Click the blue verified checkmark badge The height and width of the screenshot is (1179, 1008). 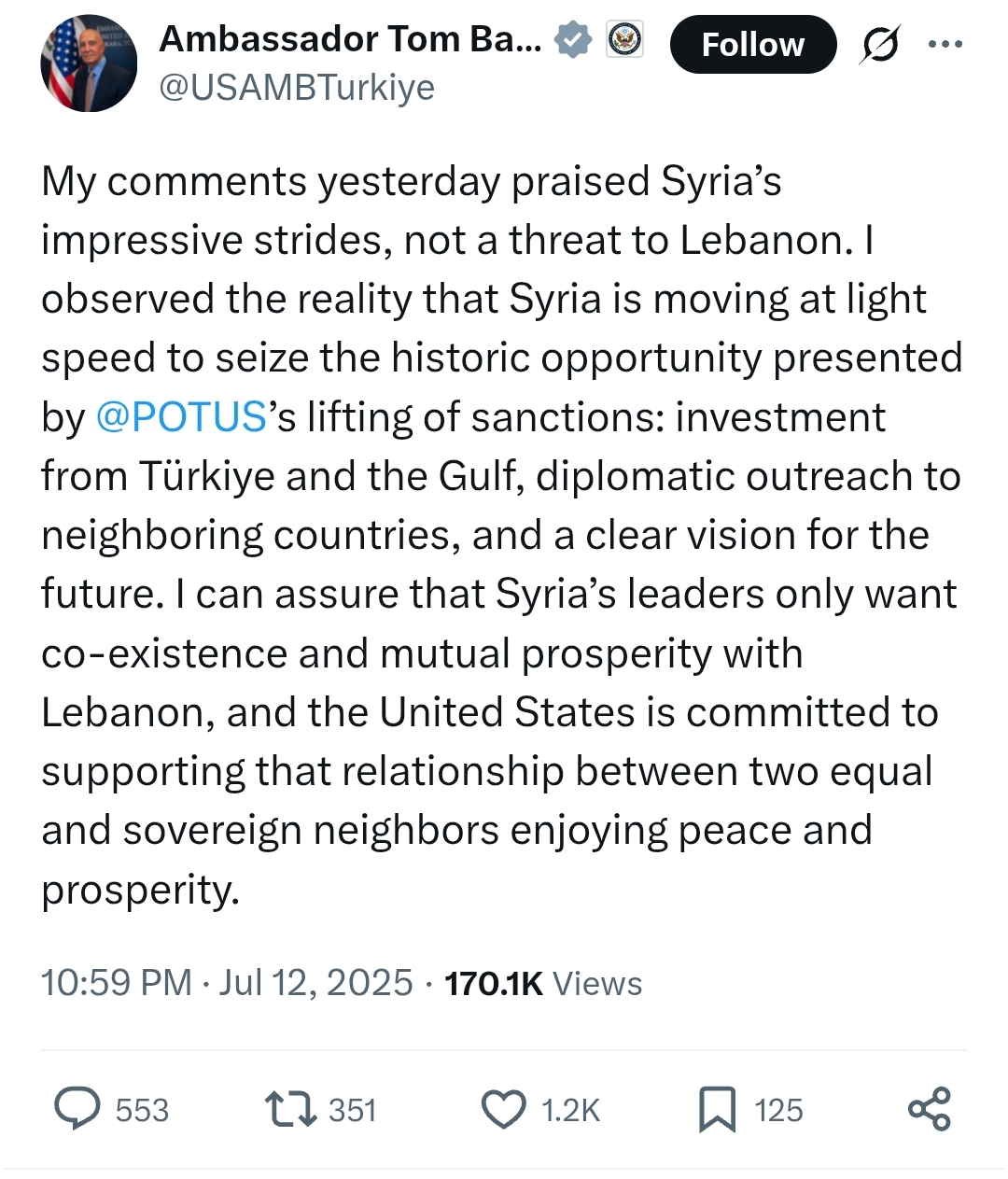coord(573,40)
